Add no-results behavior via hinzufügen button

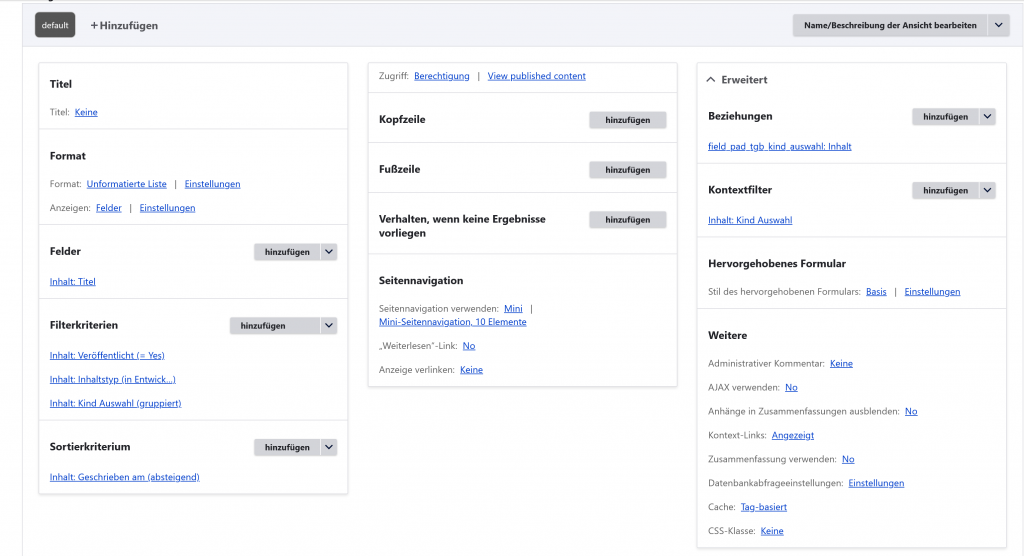tap(627, 220)
